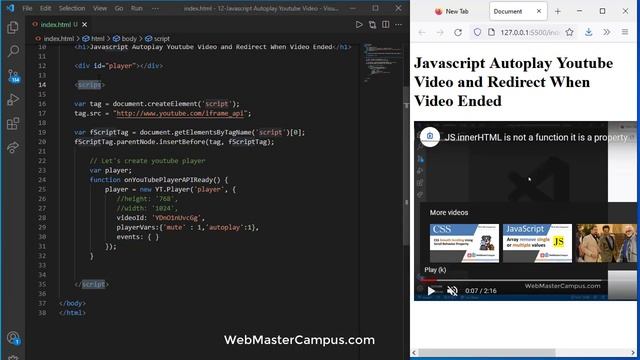This screenshot has height=360, width=640.
Task: Open the Accounts icon in activity bar
Action: click(x=13, y=338)
